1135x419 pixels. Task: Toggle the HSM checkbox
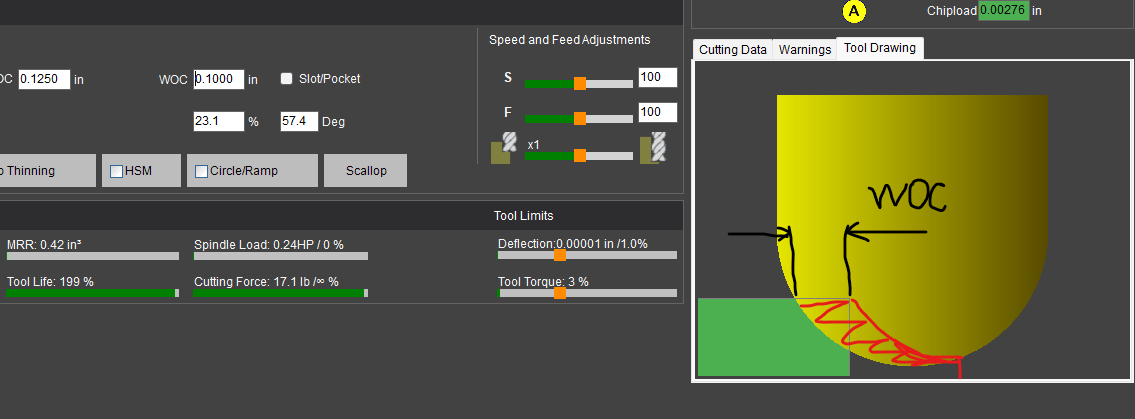pyautogui.click(x=116, y=172)
